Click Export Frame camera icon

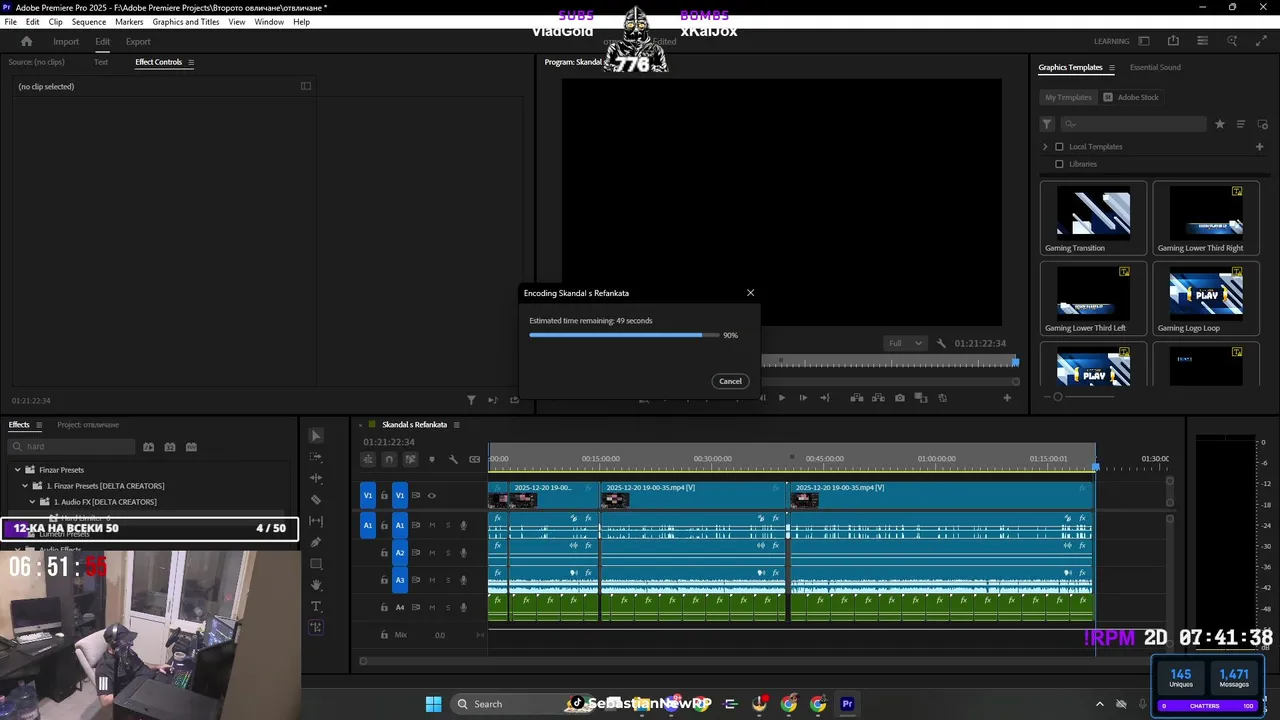[900, 398]
